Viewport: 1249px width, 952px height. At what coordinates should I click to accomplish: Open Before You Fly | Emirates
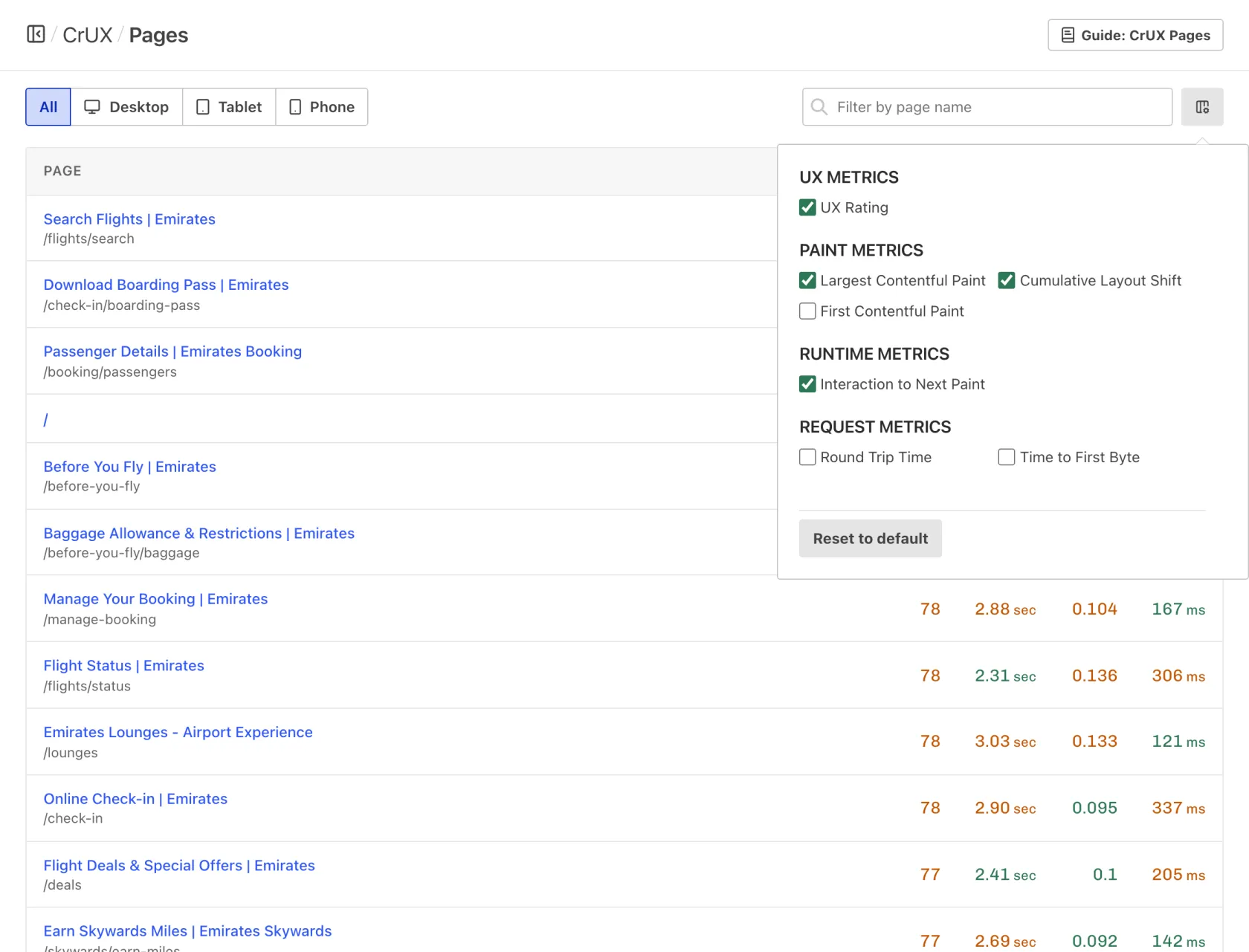[129, 467]
